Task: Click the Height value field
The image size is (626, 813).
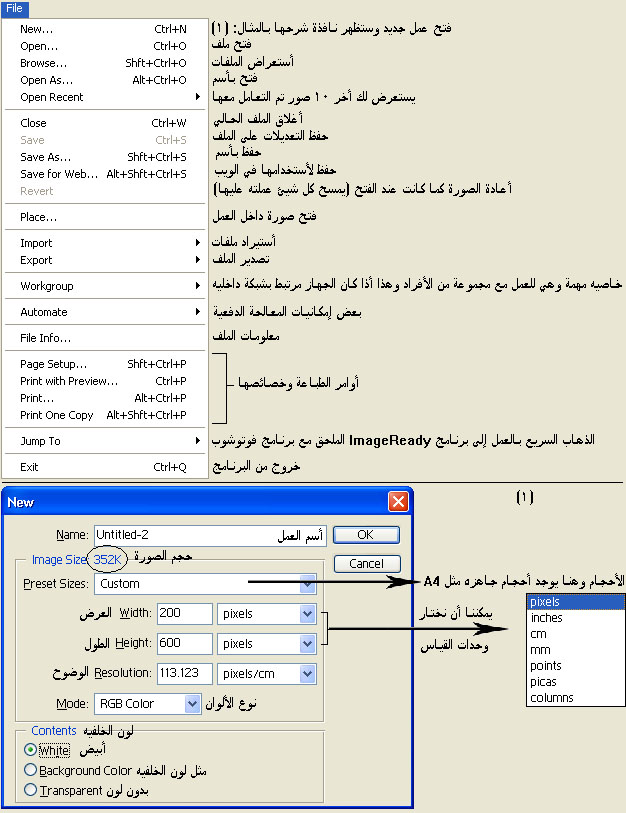Action: coord(185,643)
